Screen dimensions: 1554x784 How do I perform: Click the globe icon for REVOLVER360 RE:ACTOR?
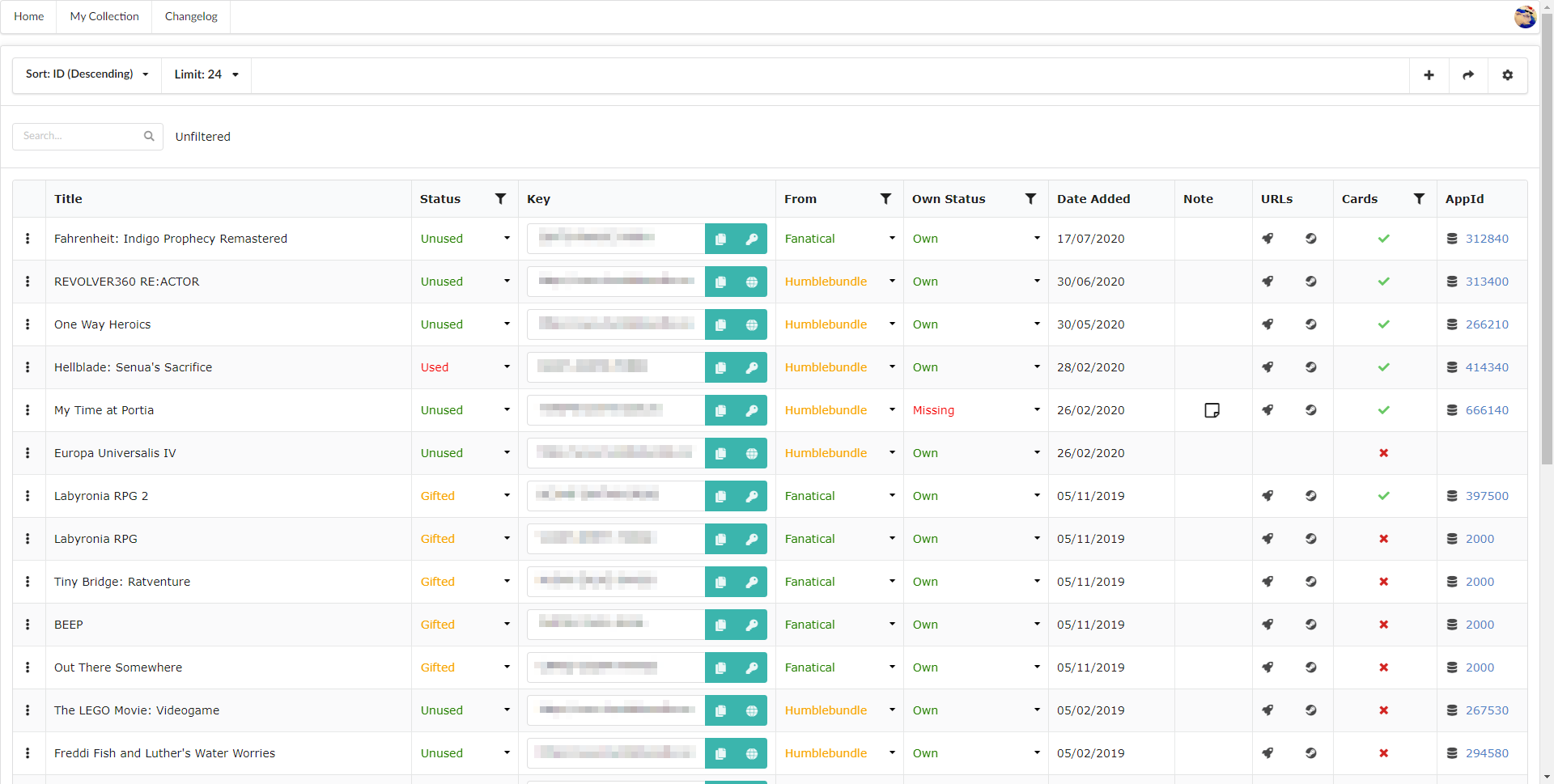751,282
